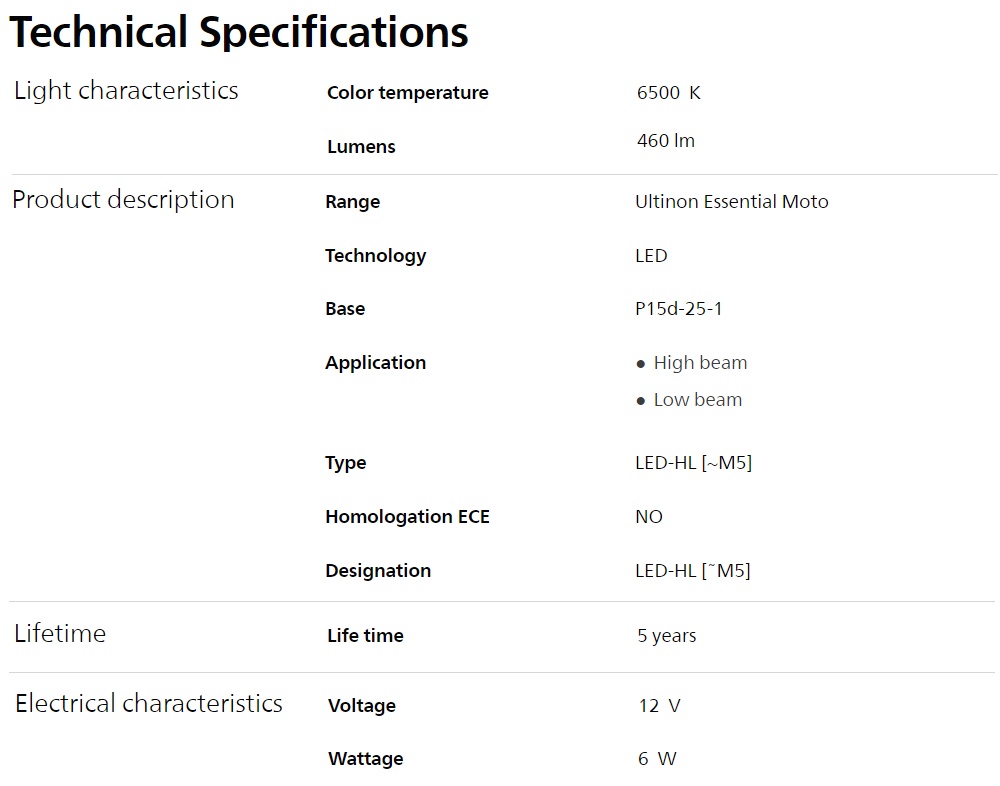Click the Lumens label
The image size is (1000, 786).
click(x=361, y=147)
